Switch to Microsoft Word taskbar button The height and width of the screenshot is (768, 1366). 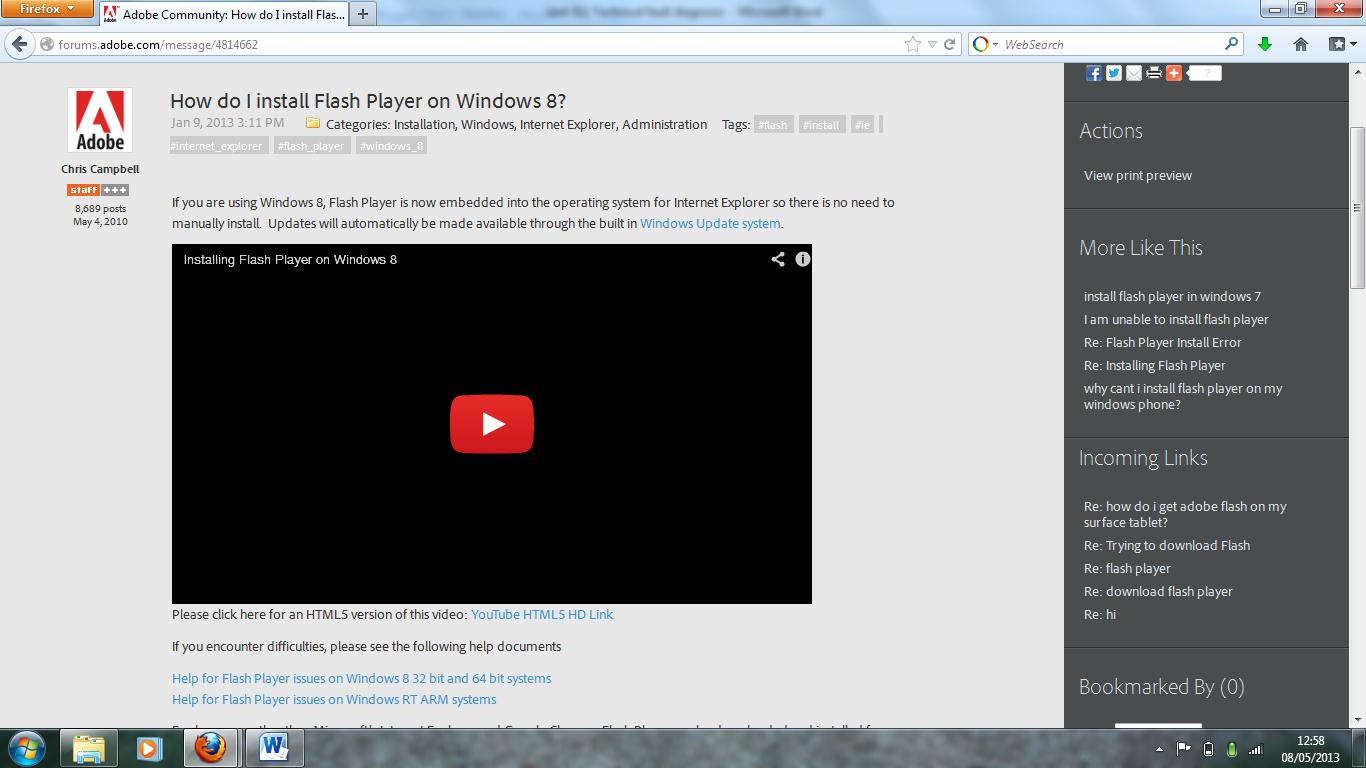coord(272,748)
